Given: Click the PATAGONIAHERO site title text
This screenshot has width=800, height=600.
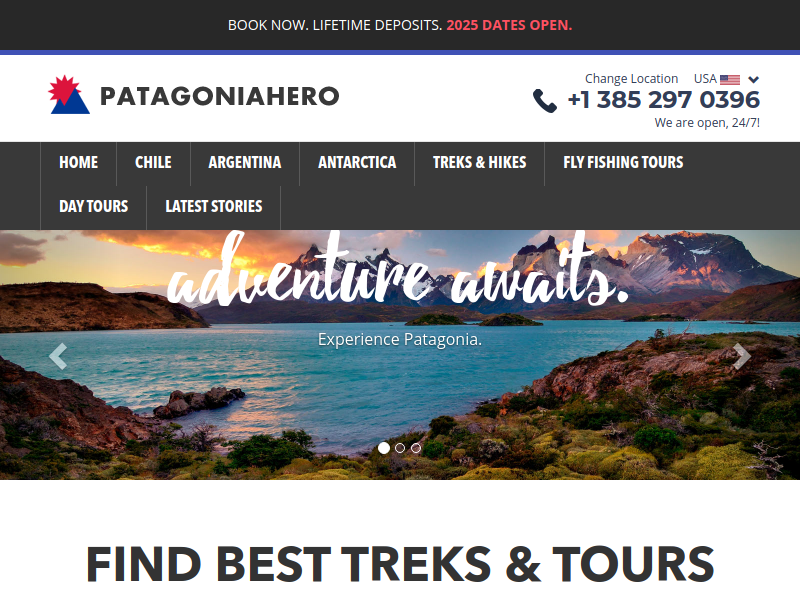Looking at the screenshot, I should pyautogui.click(x=219, y=96).
